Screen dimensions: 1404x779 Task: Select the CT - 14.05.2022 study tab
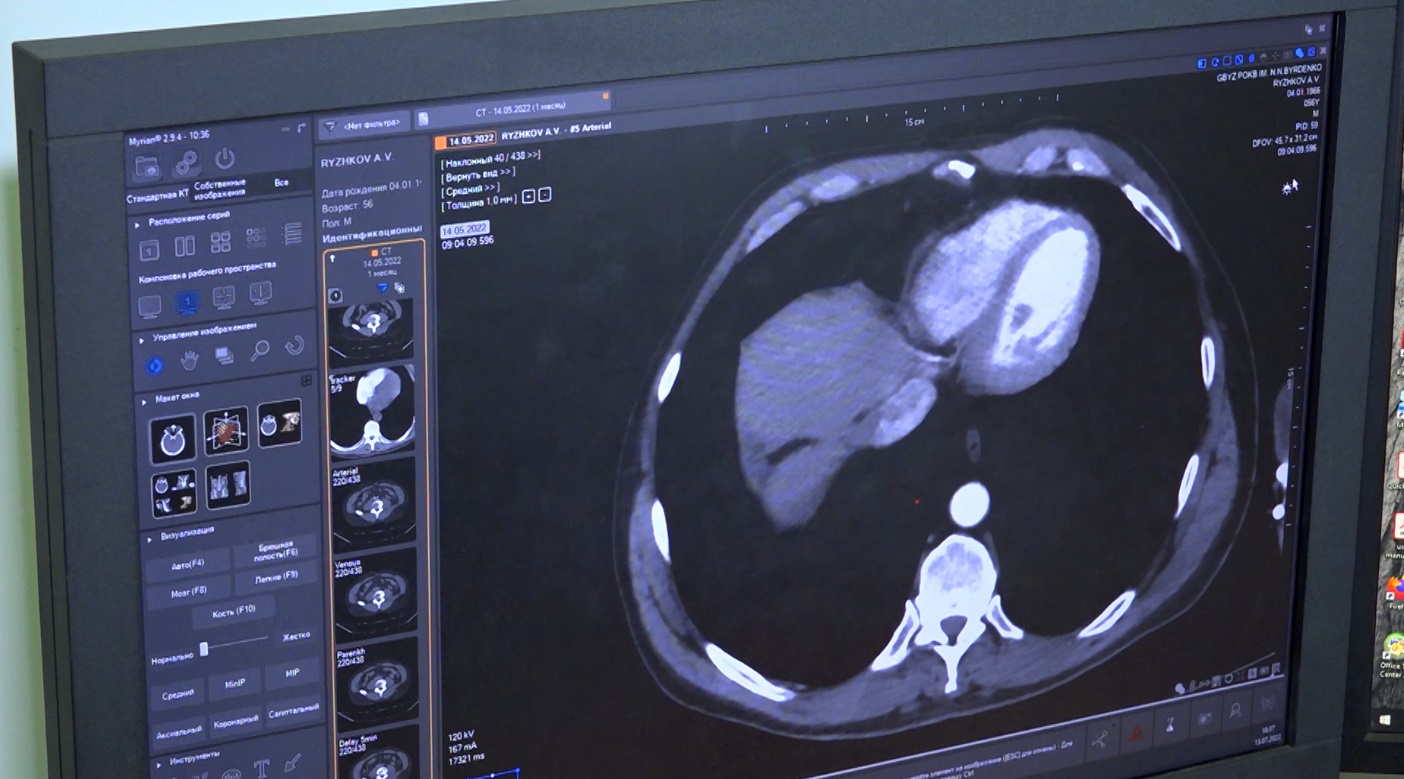pos(513,111)
